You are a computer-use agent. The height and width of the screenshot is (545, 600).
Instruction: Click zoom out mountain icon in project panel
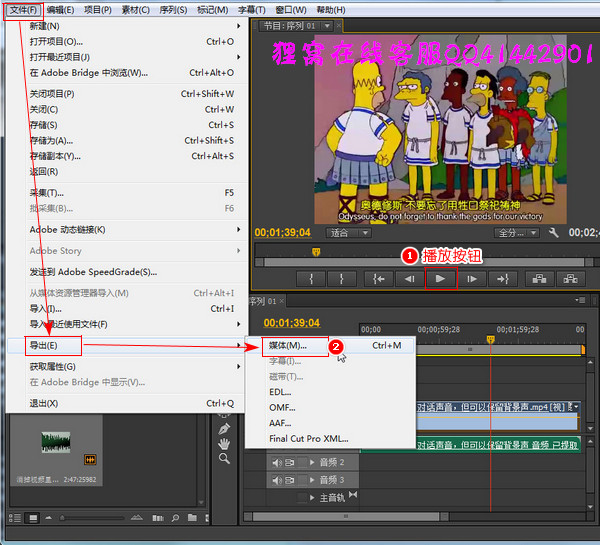click(49, 518)
